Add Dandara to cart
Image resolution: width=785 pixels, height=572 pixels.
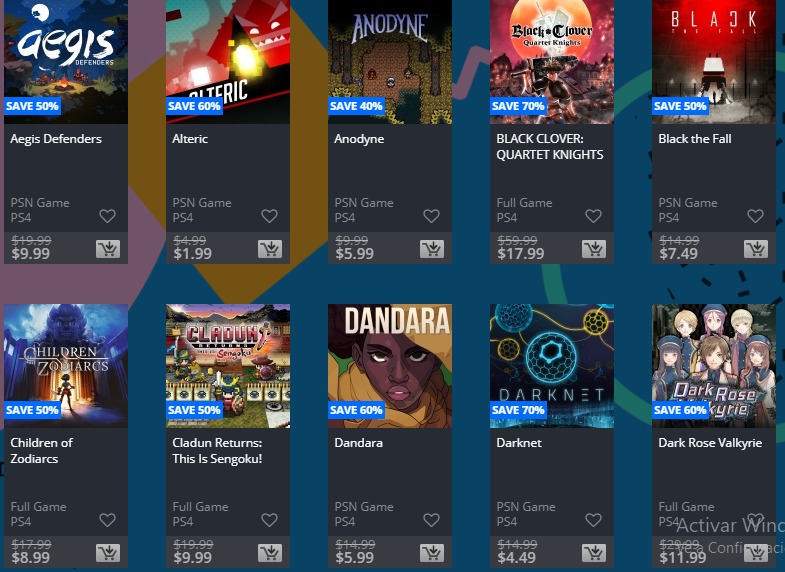point(432,552)
